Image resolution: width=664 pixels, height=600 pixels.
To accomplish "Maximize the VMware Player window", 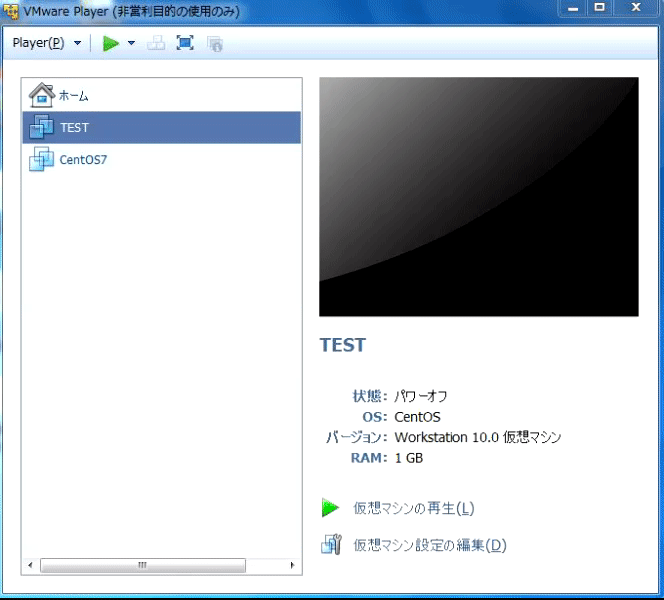I will click(600, 8).
